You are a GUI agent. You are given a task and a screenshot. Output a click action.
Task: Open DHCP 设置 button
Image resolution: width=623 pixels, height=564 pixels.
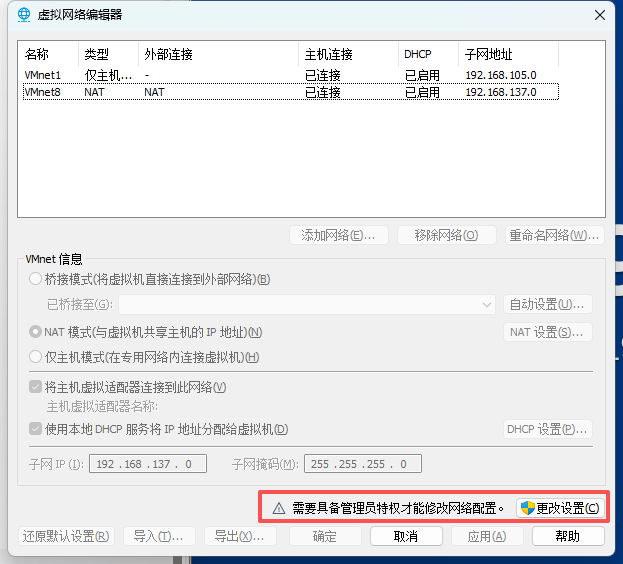coord(548,429)
